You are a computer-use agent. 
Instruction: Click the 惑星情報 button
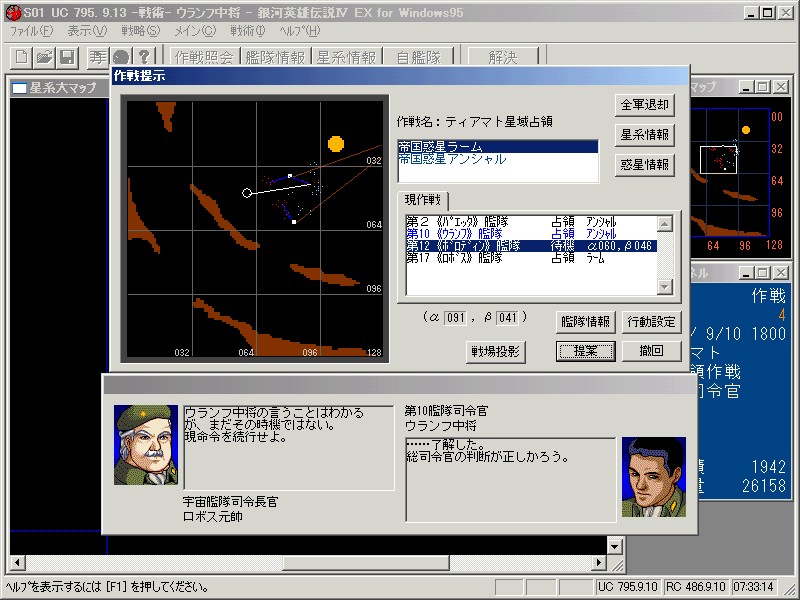coord(645,165)
